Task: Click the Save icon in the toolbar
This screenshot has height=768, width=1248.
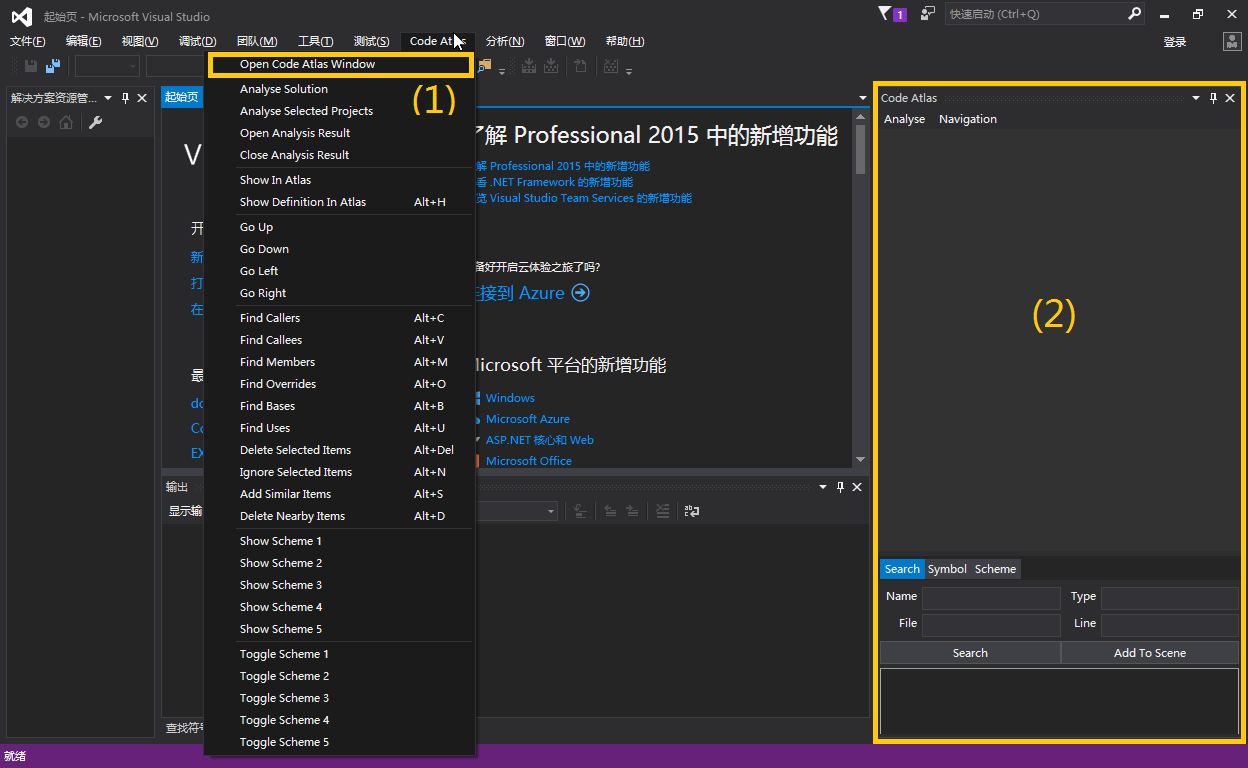Action: click(x=30, y=65)
